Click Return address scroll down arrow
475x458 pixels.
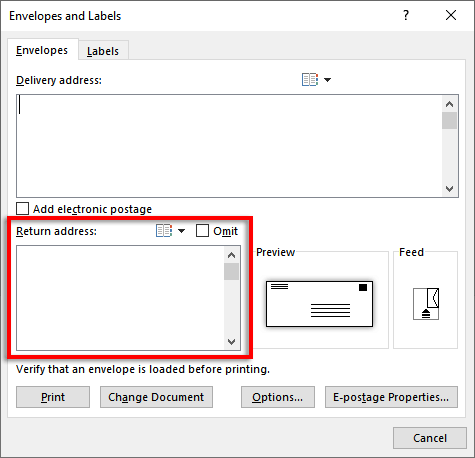pos(231,342)
